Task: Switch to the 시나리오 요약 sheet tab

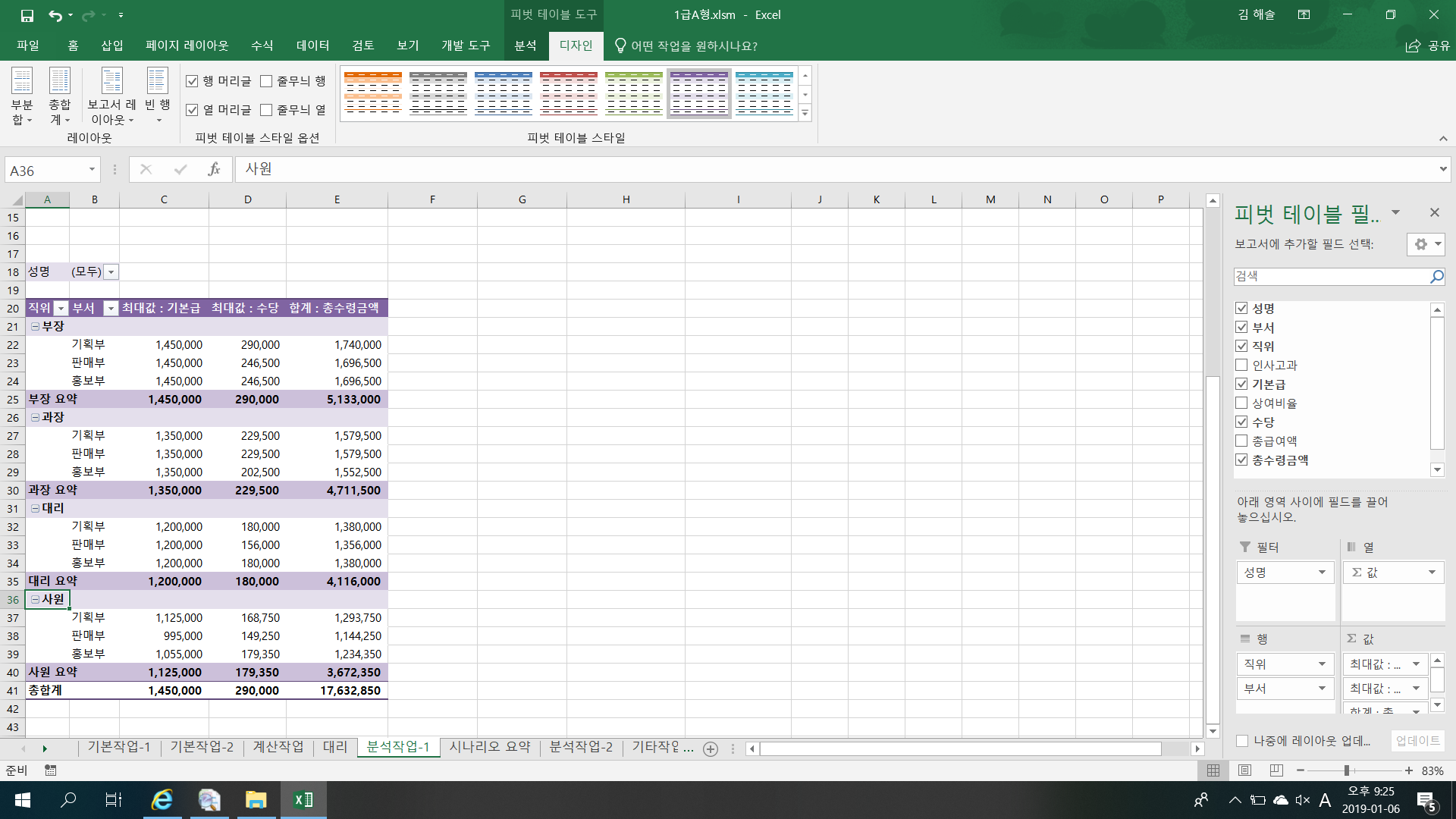Action: [x=489, y=747]
